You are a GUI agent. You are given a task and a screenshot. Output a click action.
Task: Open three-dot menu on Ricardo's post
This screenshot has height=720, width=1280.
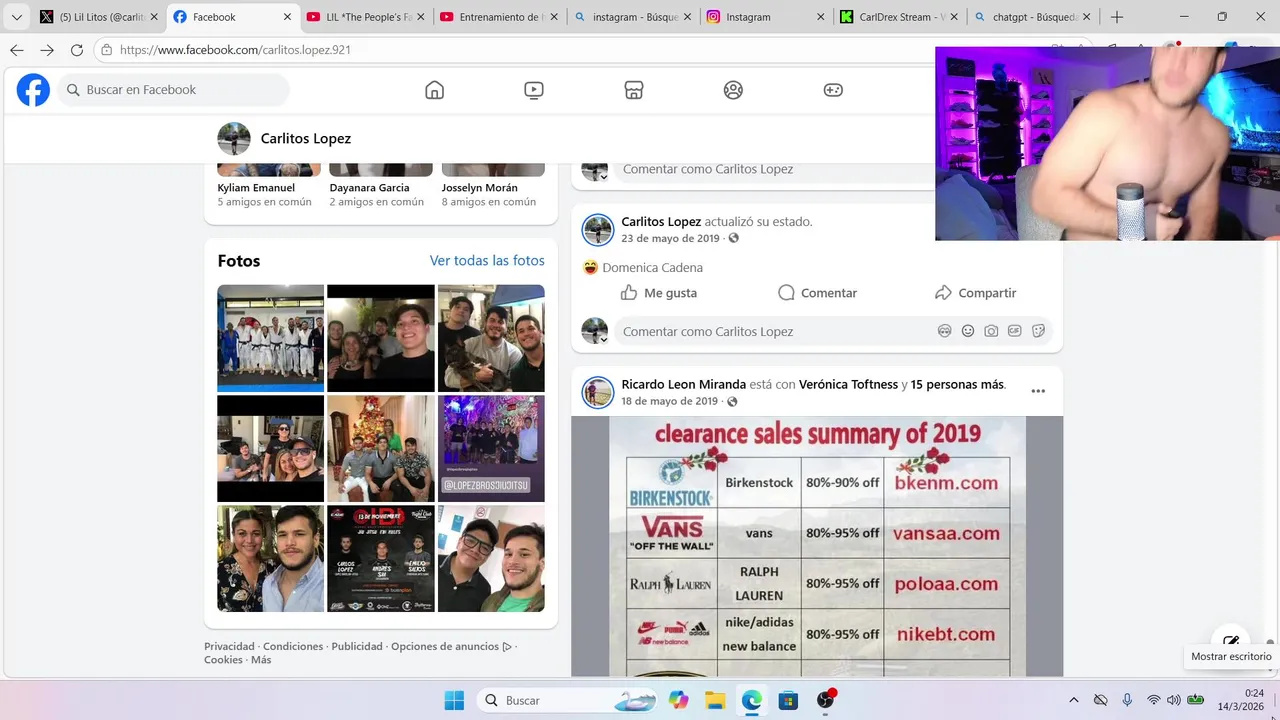click(x=1038, y=391)
